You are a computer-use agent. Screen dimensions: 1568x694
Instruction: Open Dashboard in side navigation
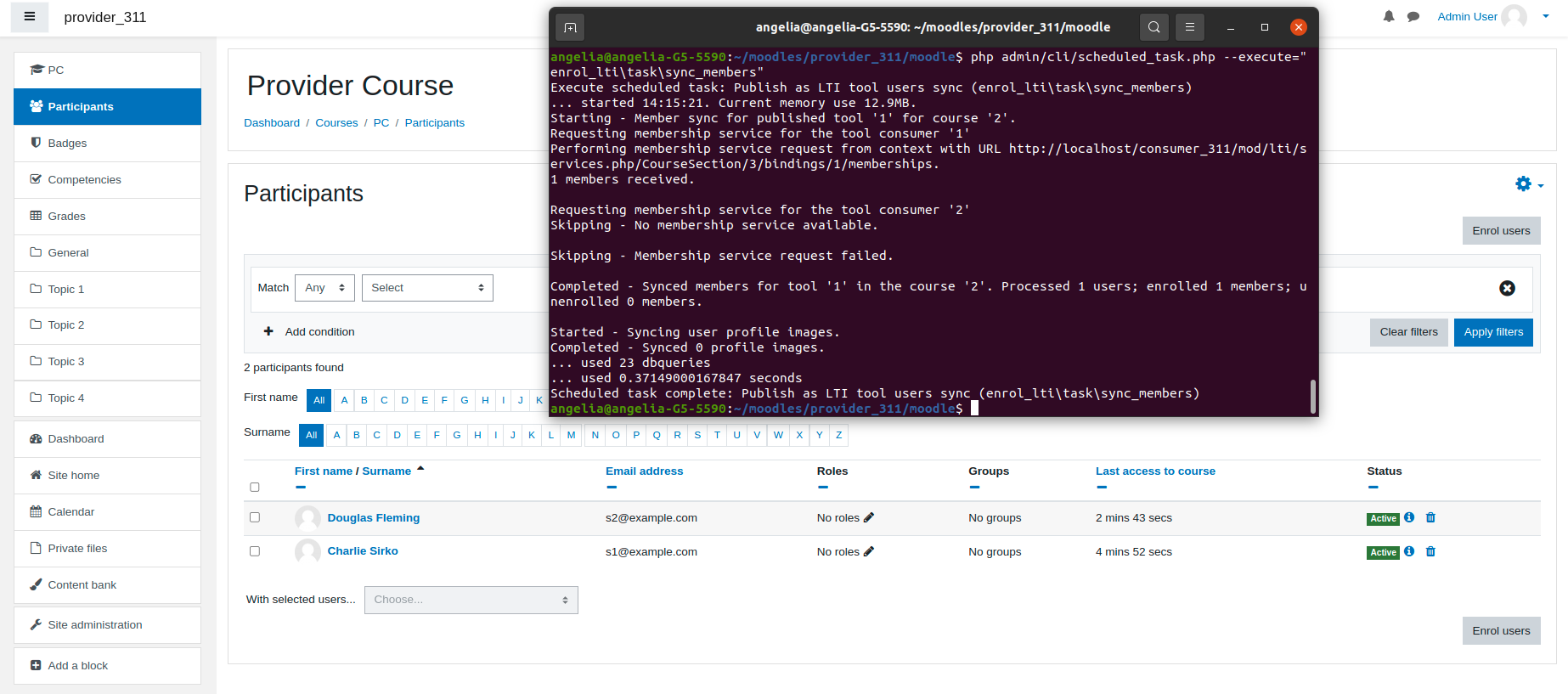(107, 438)
